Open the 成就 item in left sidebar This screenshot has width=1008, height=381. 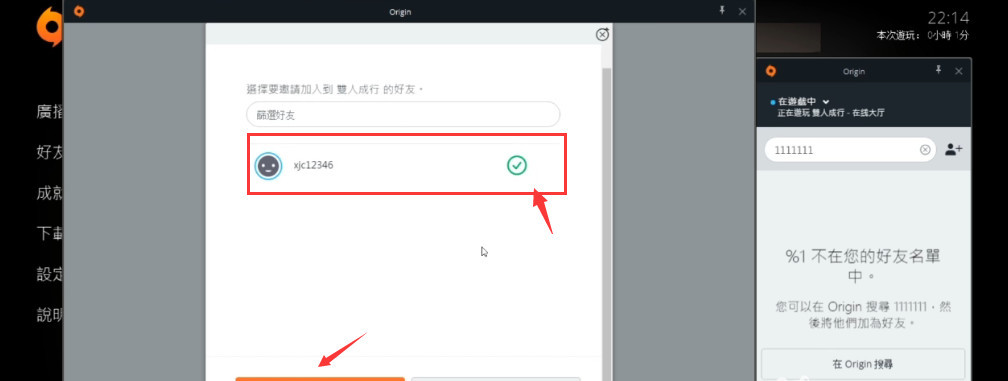point(50,193)
